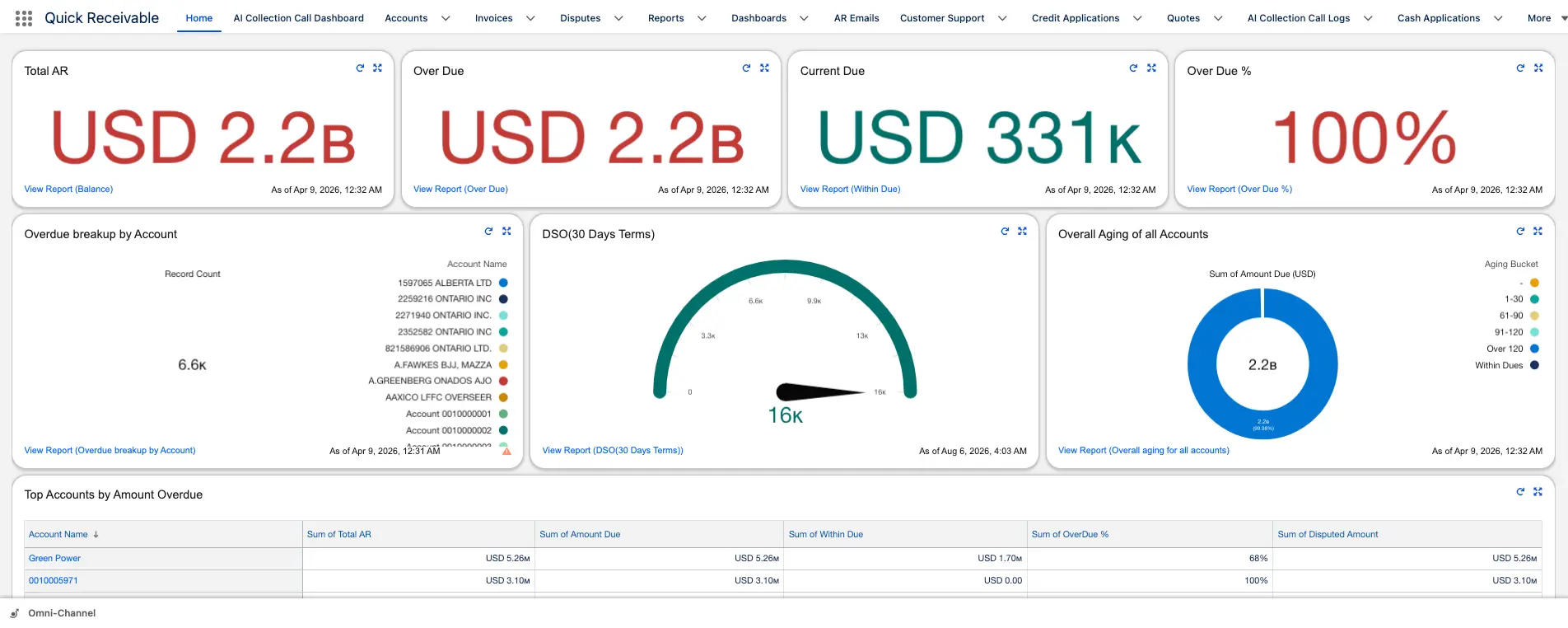Click the DSO gauge needle

coord(819,392)
